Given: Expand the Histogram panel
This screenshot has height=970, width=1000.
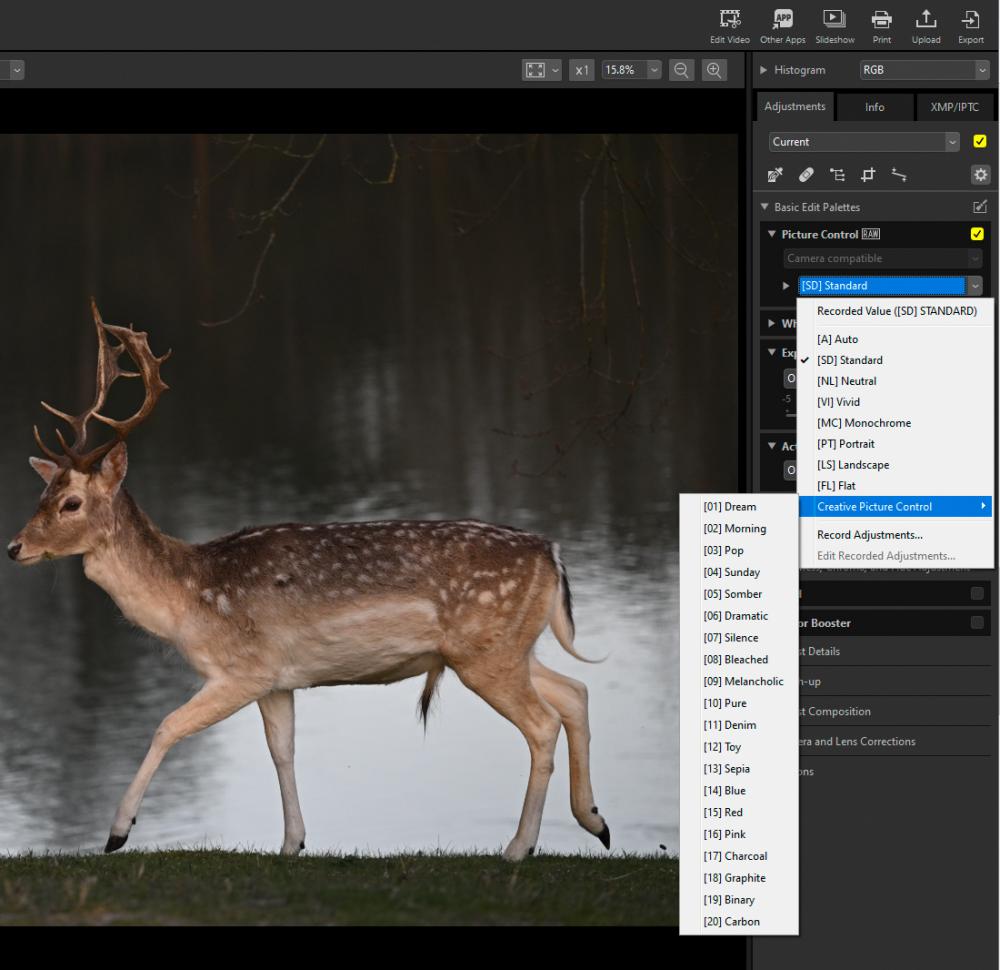Looking at the screenshot, I should point(763,70).
